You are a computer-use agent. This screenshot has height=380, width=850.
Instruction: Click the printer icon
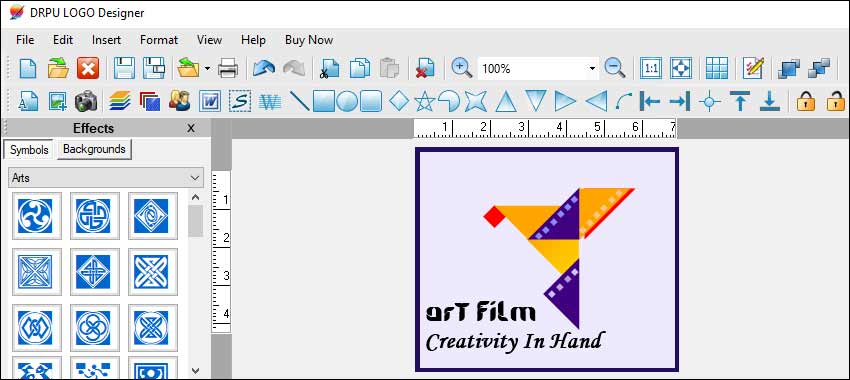[x=228, y=69]
